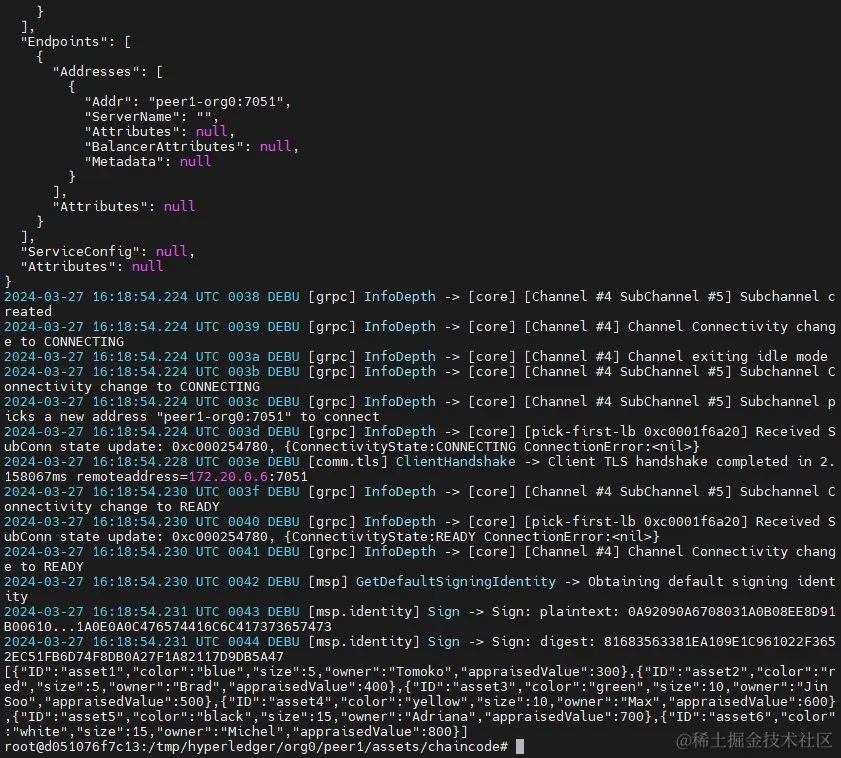The image size is (841, 758).
Task: Click log sequence number 003b
Action: pos(244,372)
